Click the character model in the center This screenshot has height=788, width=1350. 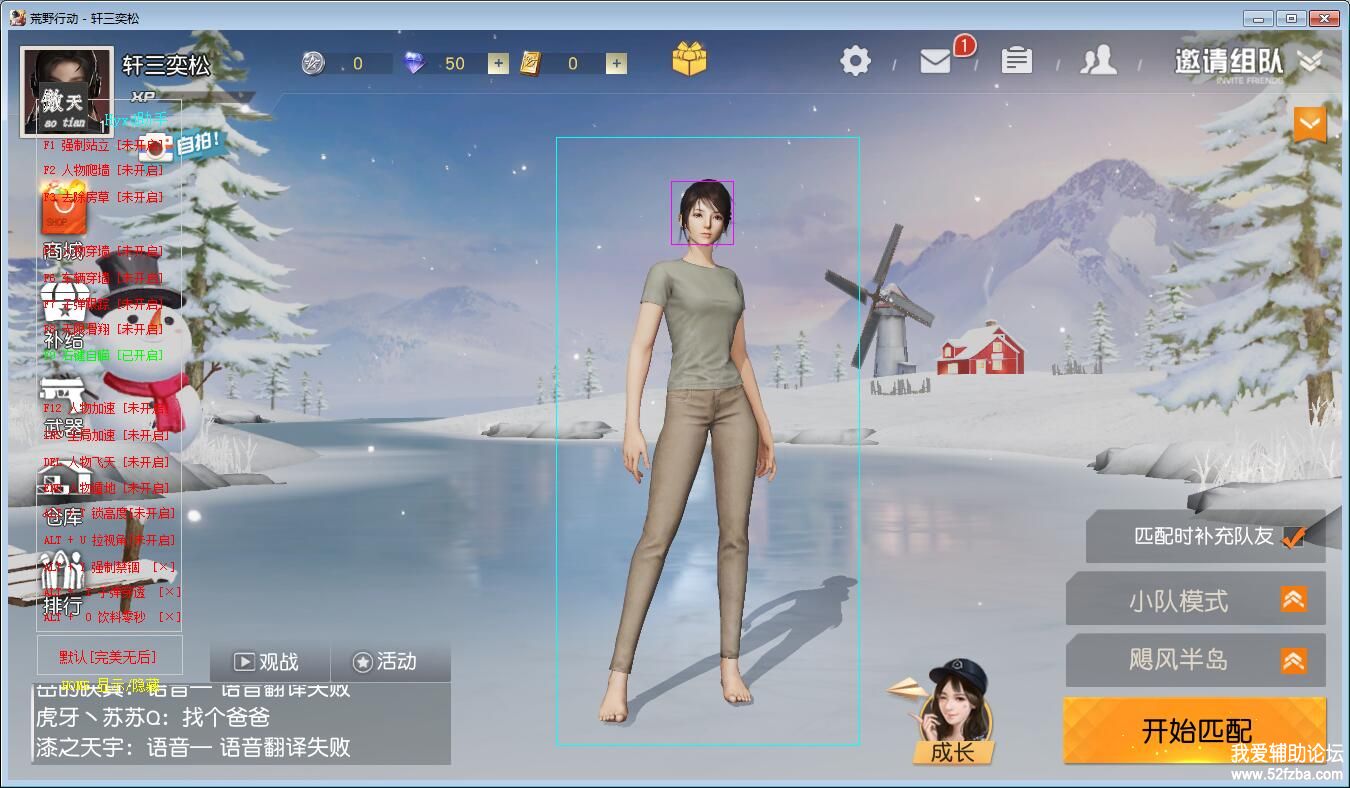(696, 450)
